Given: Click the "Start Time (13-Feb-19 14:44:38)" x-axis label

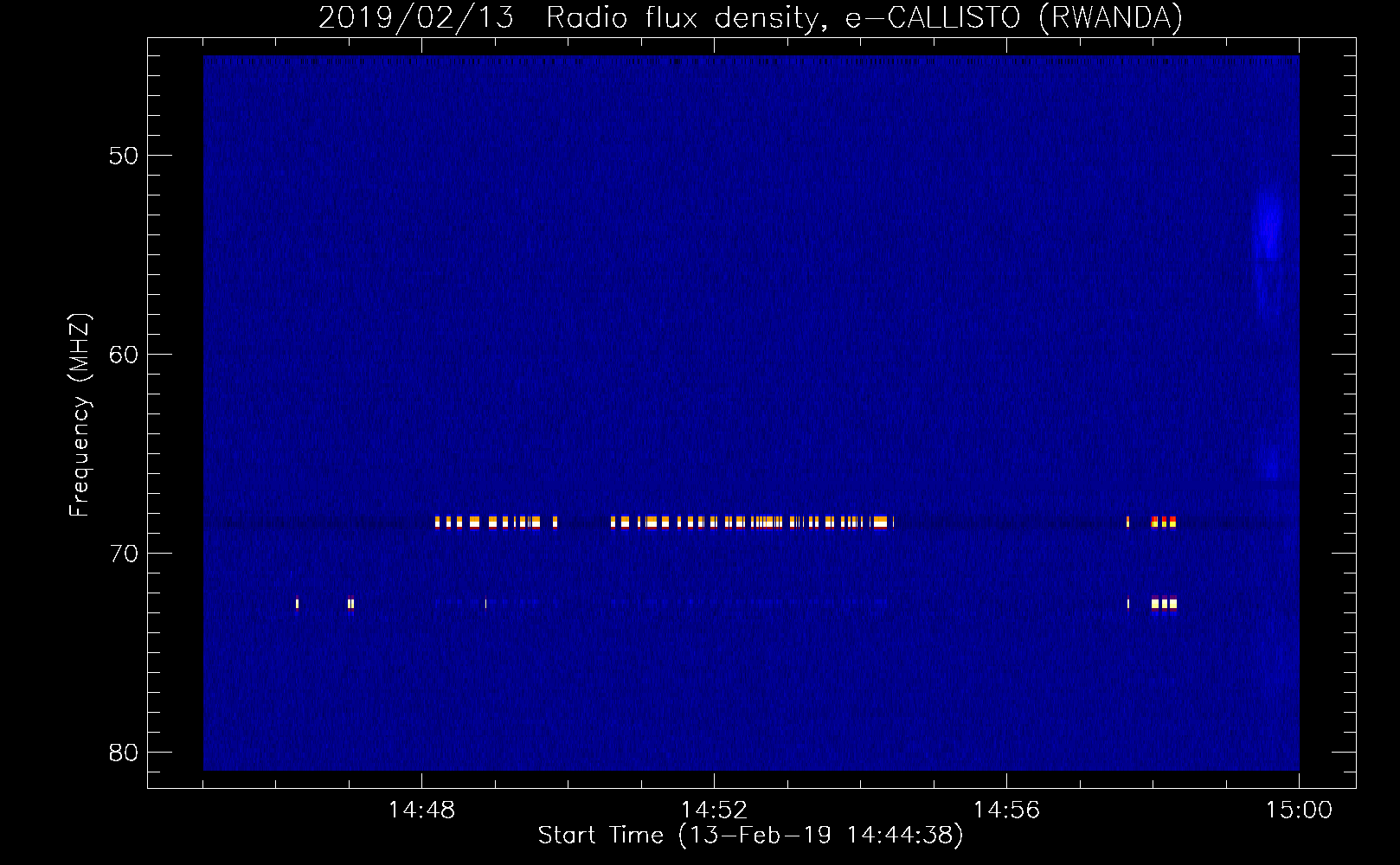Looking at the screenshot, I should point(750,836).
